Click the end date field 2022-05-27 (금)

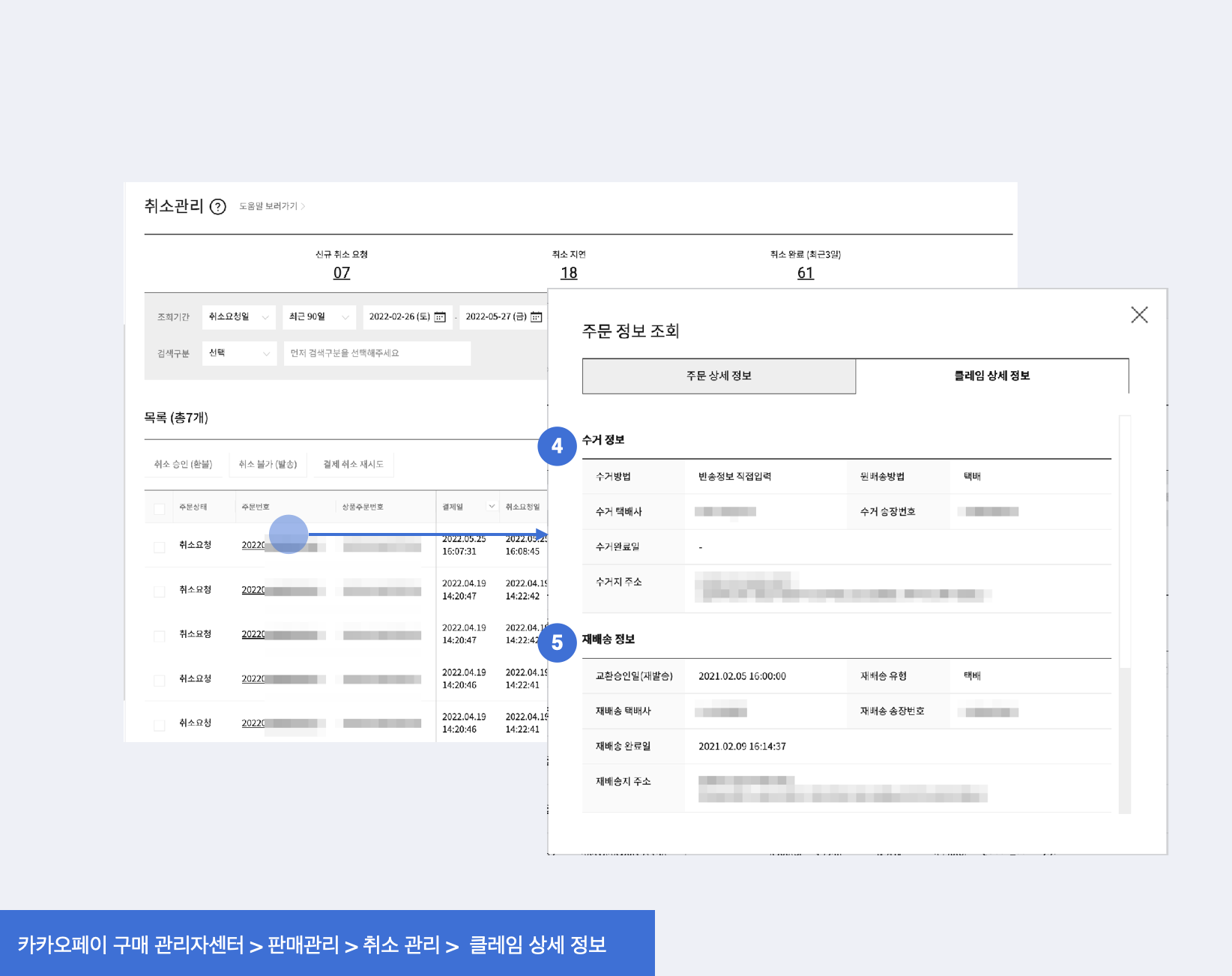pos(504,317)
